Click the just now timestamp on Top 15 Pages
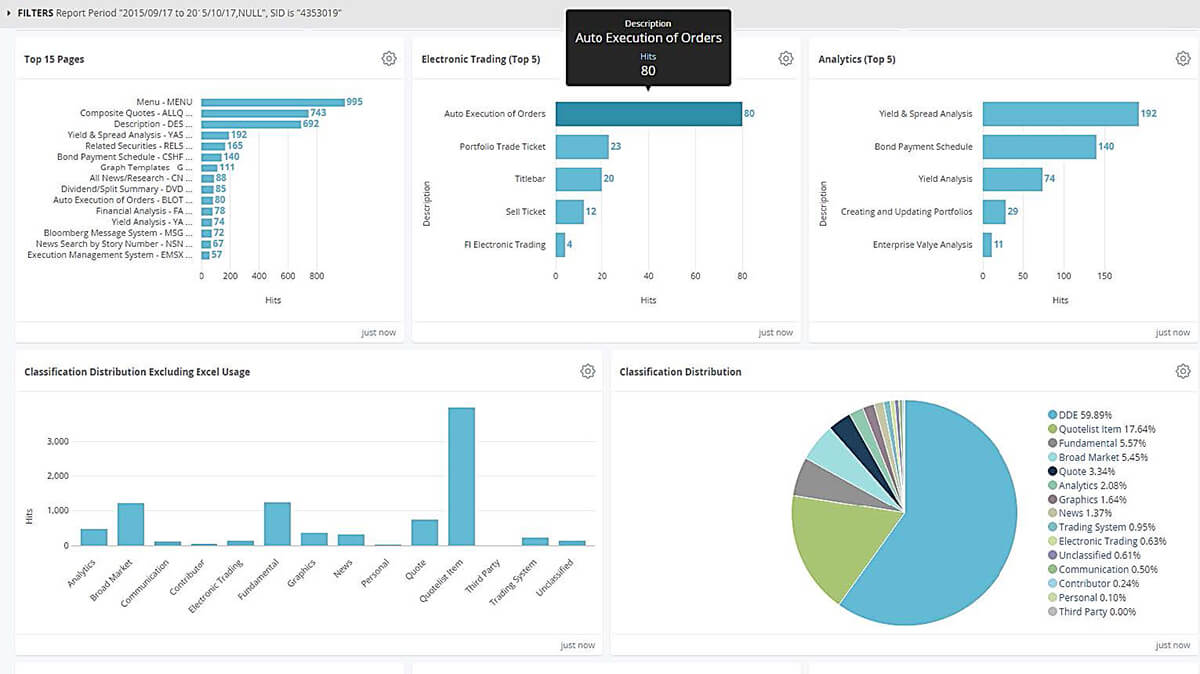The width and height of the screenshot is (1200, 674). (x=379, y=331)
